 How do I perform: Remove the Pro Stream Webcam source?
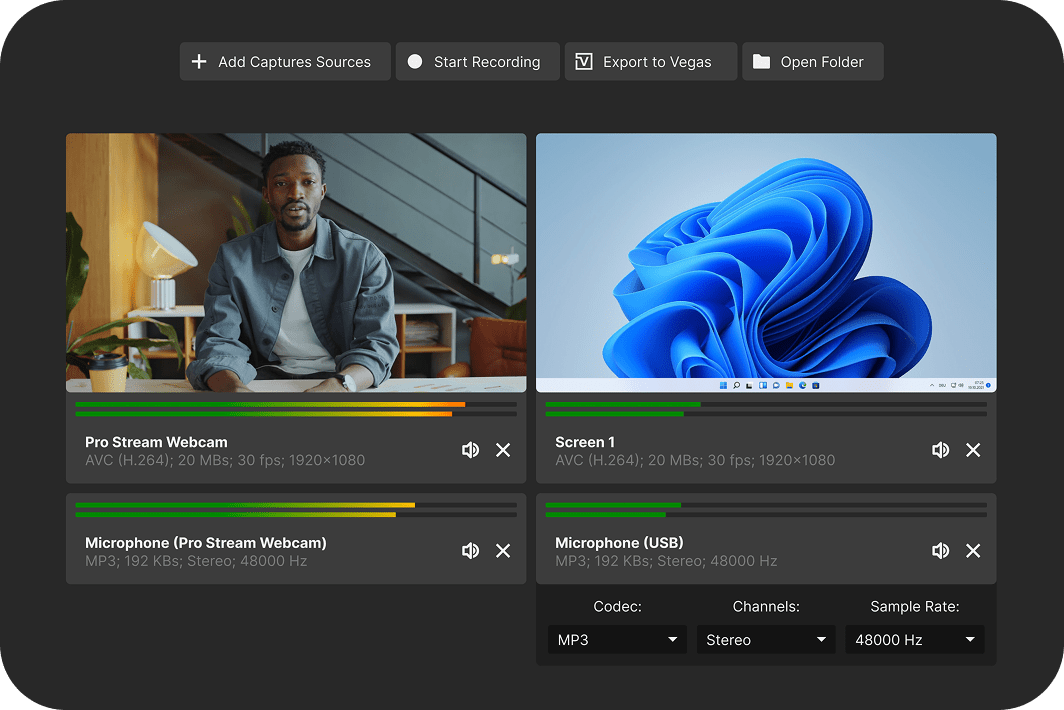(x=503, y=450)
